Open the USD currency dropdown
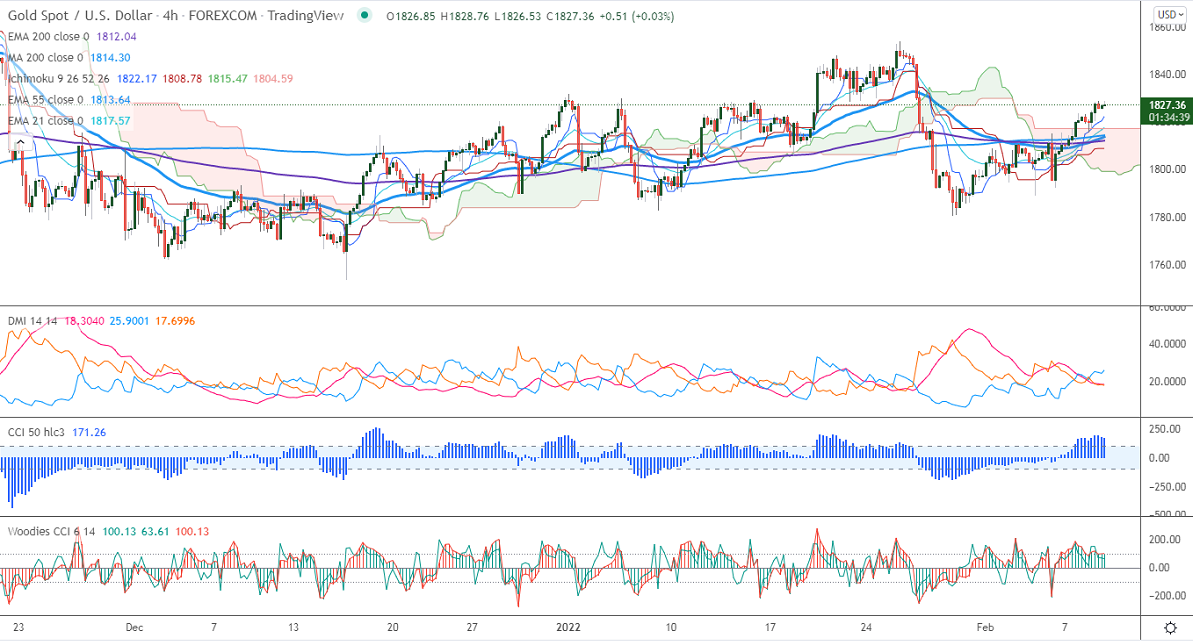1193x642 pixels. pos(1170,14)
